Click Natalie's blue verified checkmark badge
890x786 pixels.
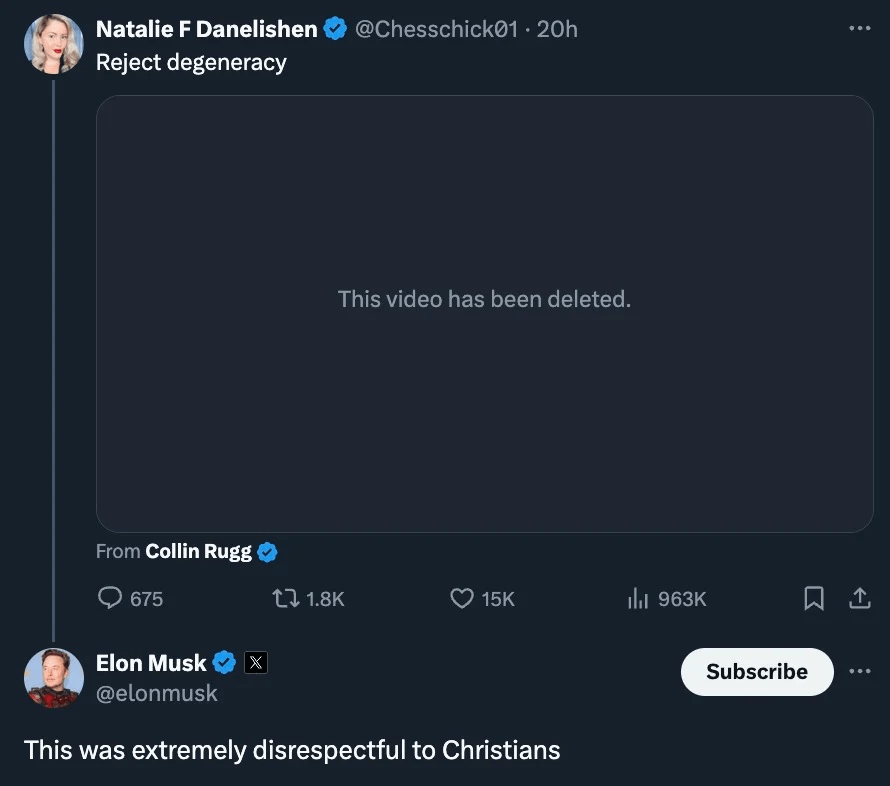pos(335,28)
